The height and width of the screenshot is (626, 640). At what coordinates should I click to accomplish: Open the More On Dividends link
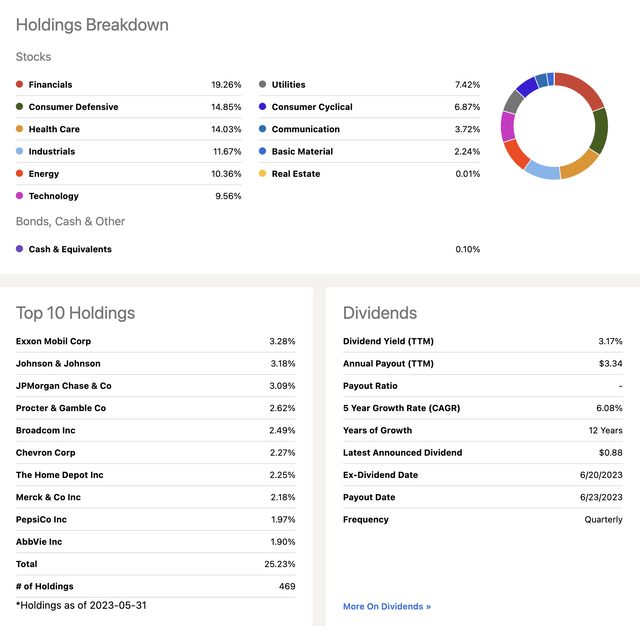[387, 606]
